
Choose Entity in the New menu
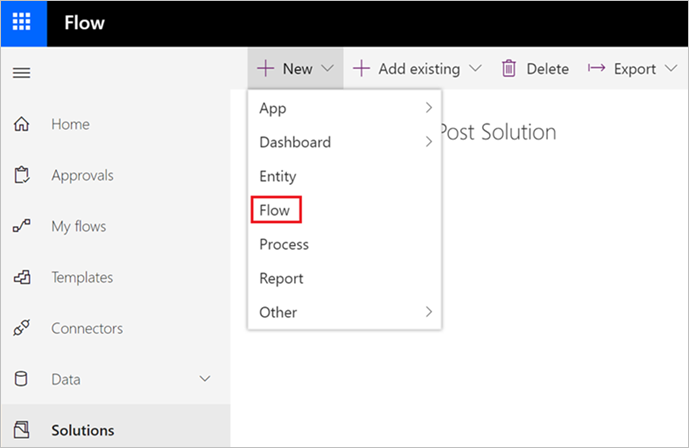pyautogui.click(x=344, y=176)
